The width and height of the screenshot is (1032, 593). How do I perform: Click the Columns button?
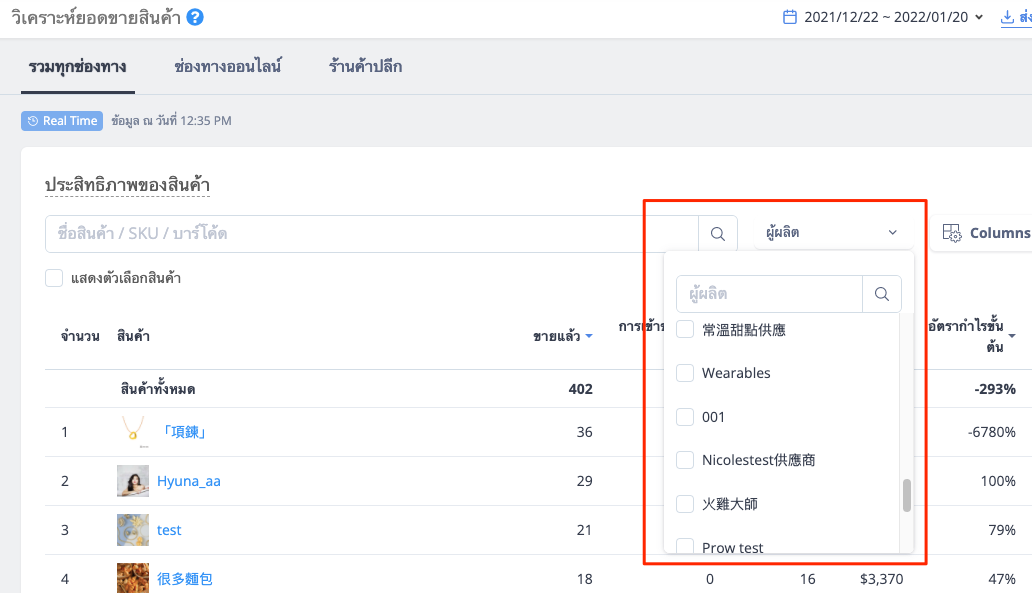pyautogui.click(x=984, y=233)
